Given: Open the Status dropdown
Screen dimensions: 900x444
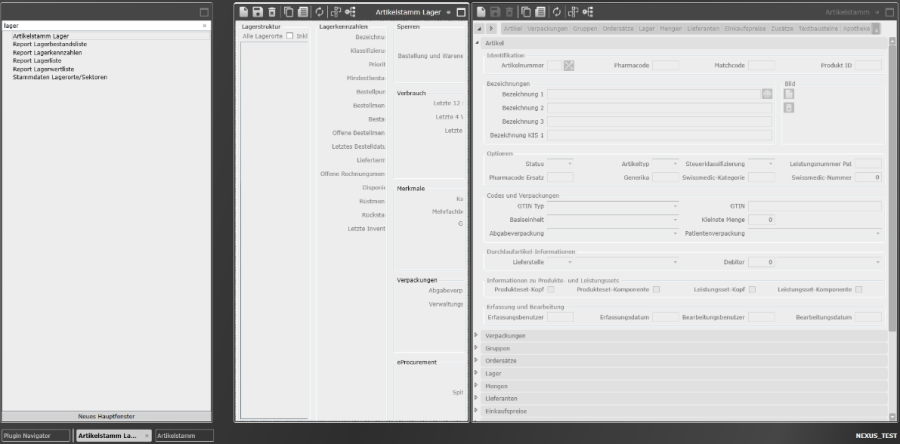Looking at the screenshot, I should (569, 164).
